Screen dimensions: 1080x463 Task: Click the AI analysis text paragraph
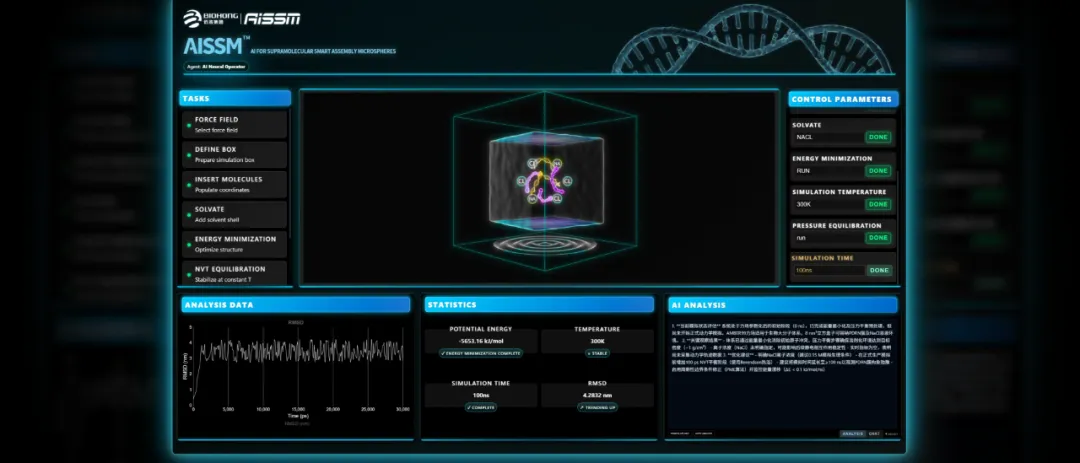pos(782,347)
